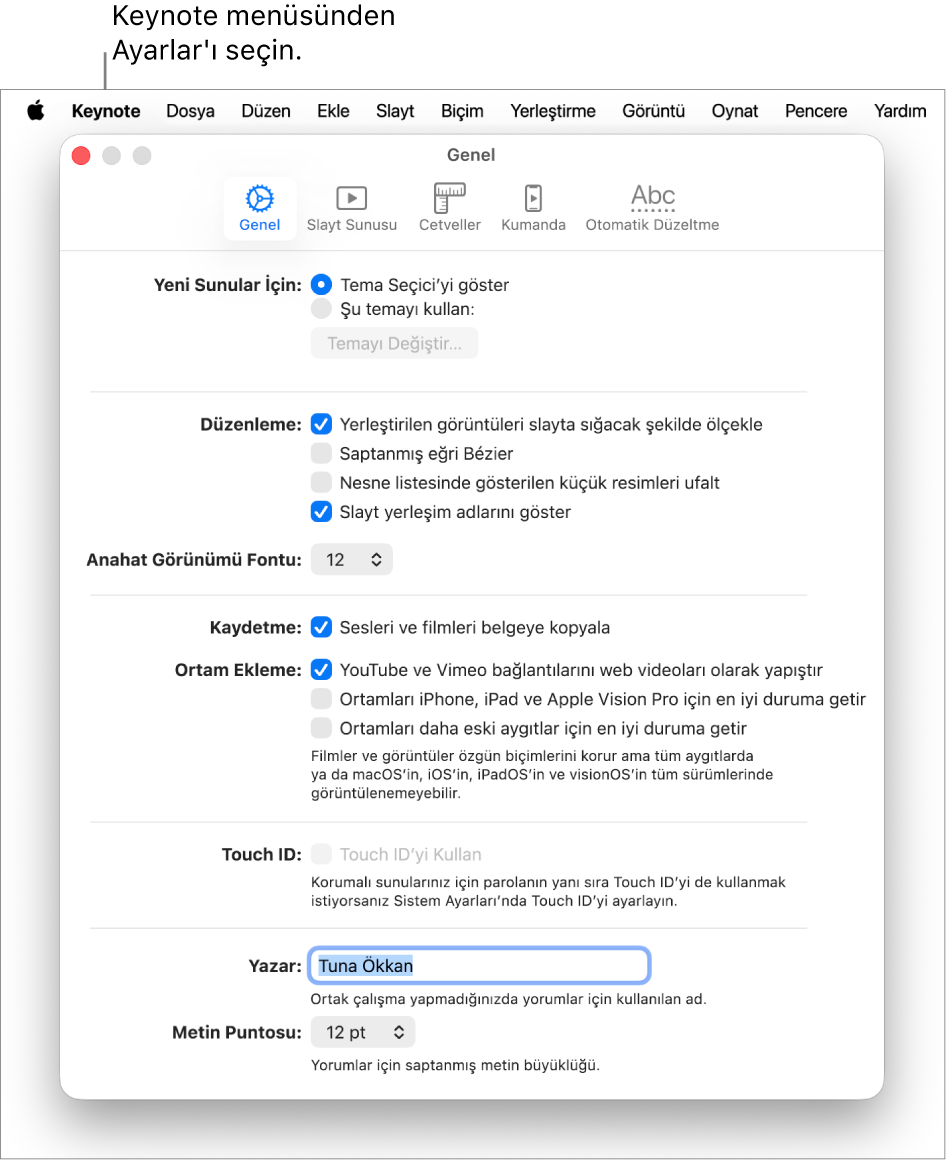Open the Dosya menu

pos(190,111)
